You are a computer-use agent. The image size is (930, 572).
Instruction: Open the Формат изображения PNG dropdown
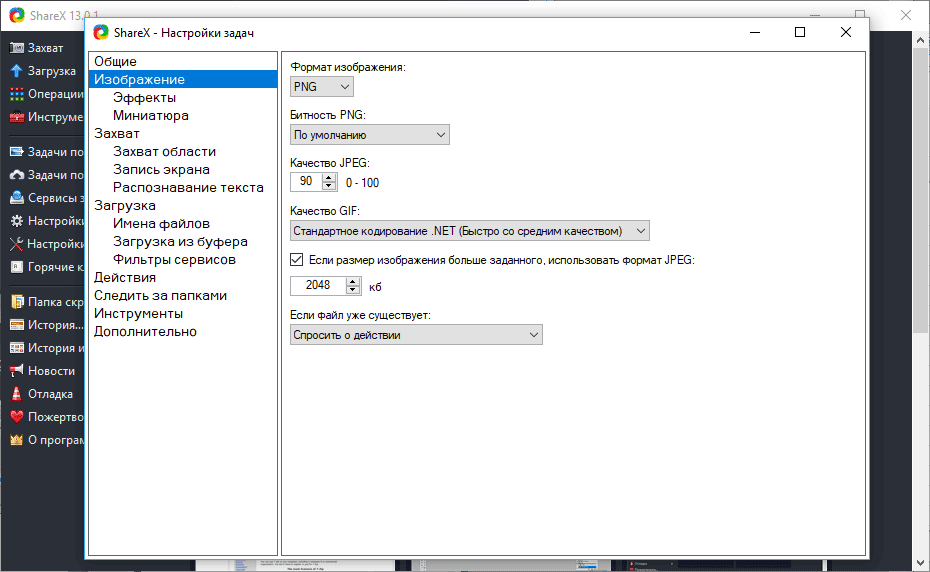coord(321,87)
